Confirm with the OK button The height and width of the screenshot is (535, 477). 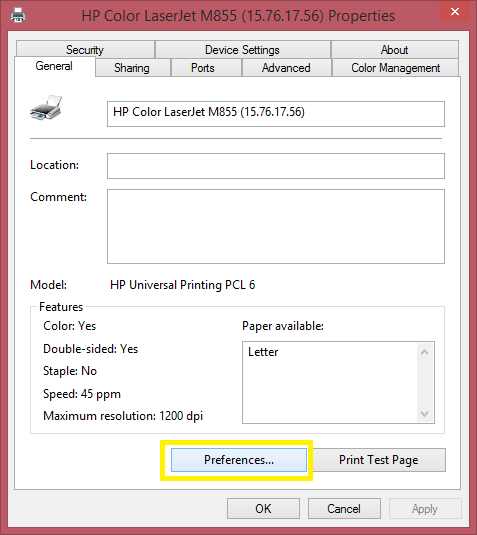(x=263, y=509)
